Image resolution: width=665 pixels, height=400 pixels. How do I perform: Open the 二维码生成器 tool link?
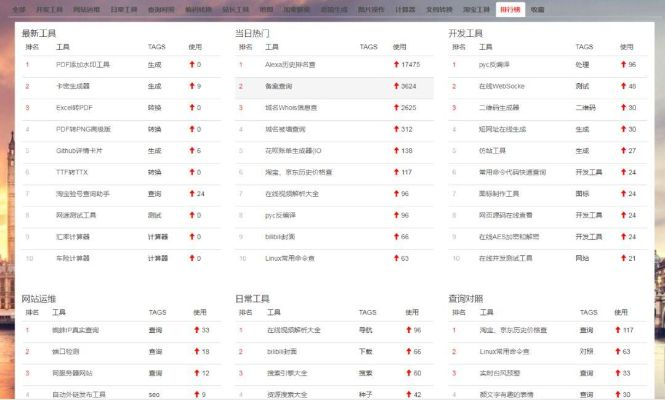501,108
